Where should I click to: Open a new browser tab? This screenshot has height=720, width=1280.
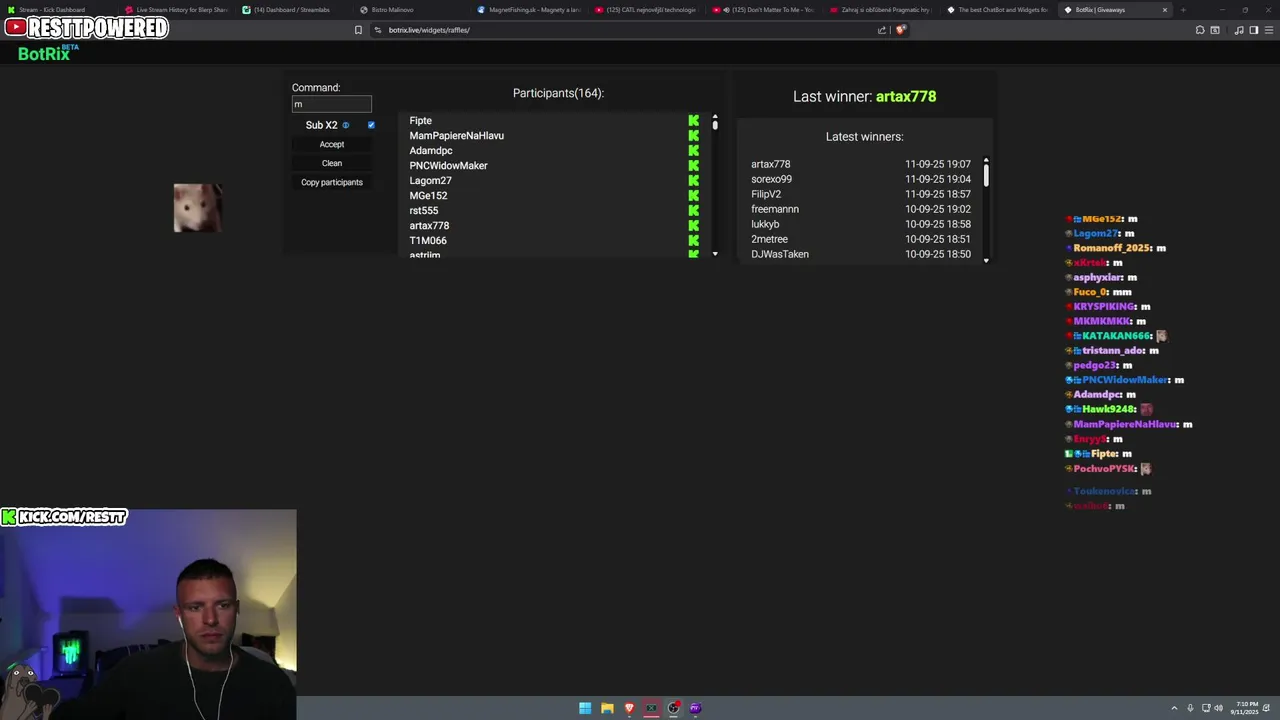pos(1183,10)
